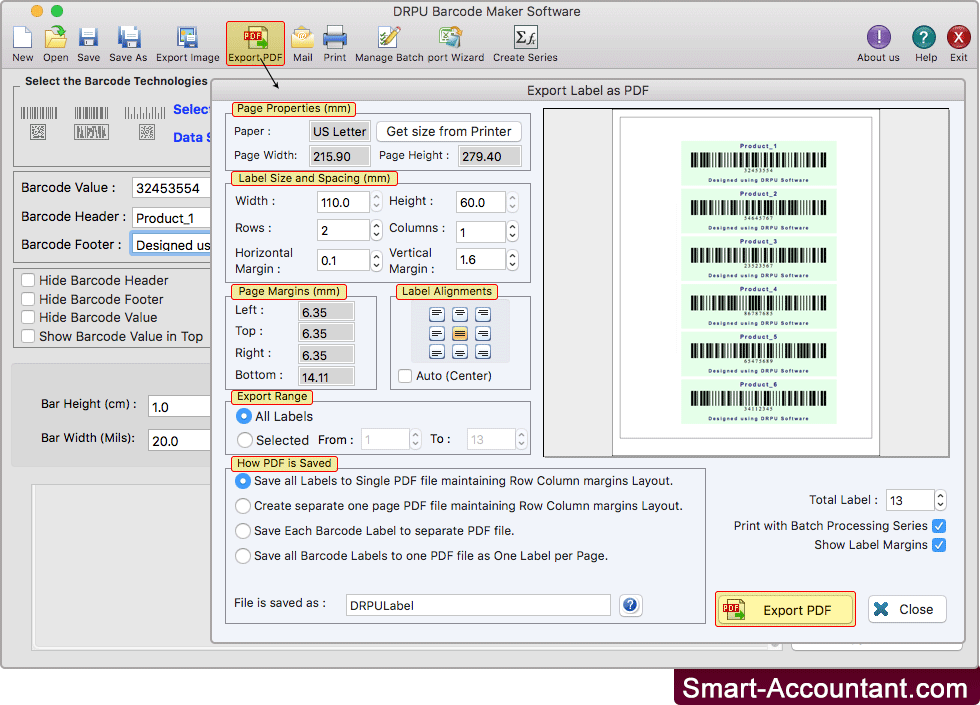The width and height of the screenshot is (980, 705).
Task: Open an existing file with the Open icon
Action: click(55, 38)
